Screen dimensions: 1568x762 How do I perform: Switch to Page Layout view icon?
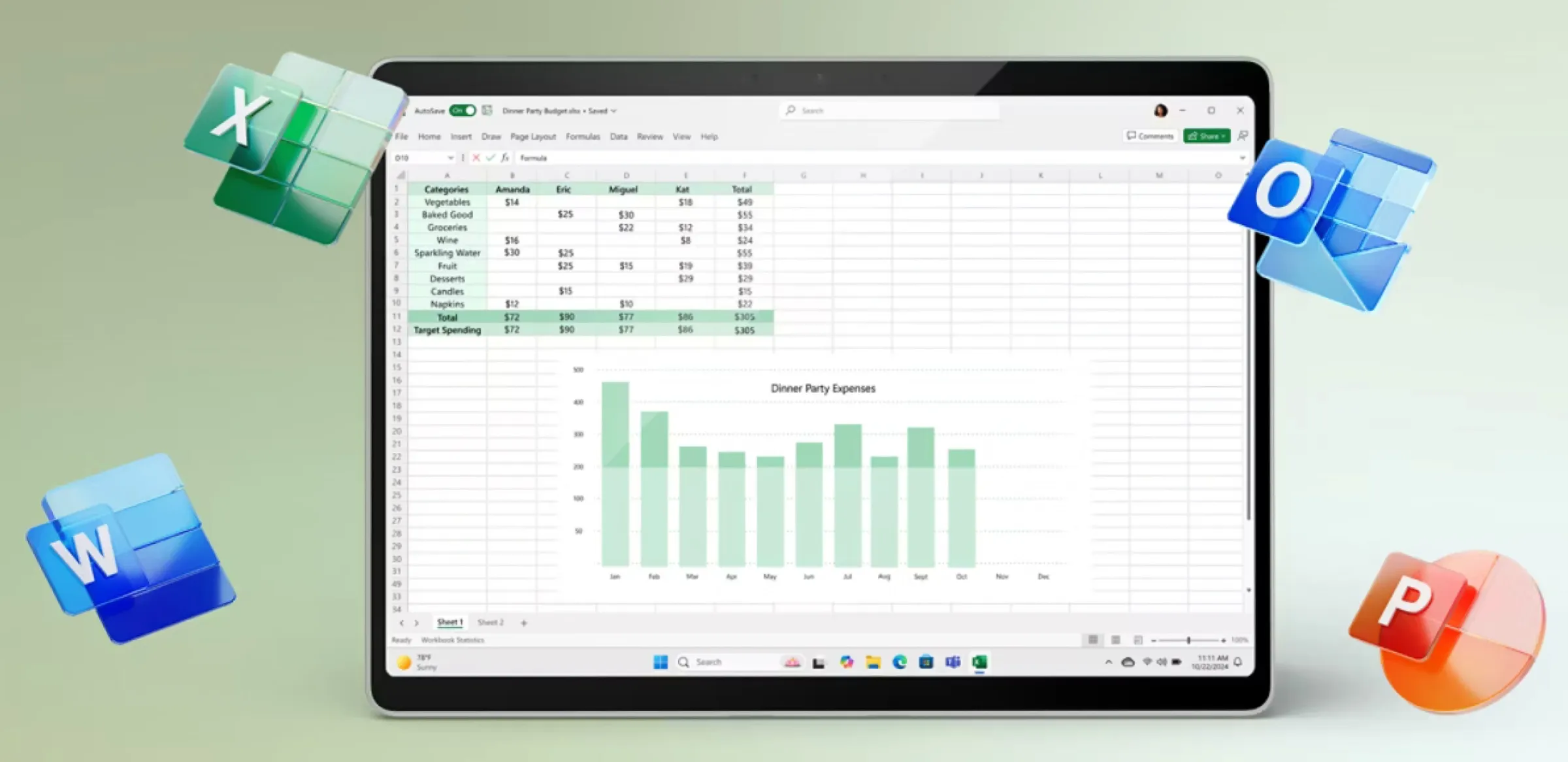pos(1115,640)
